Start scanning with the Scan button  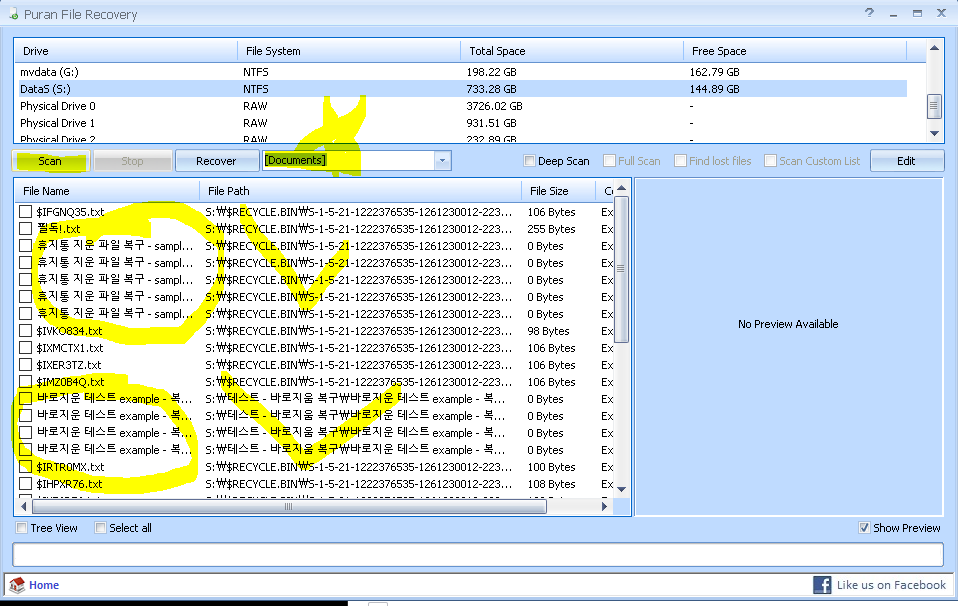click(x=51, y=161)
